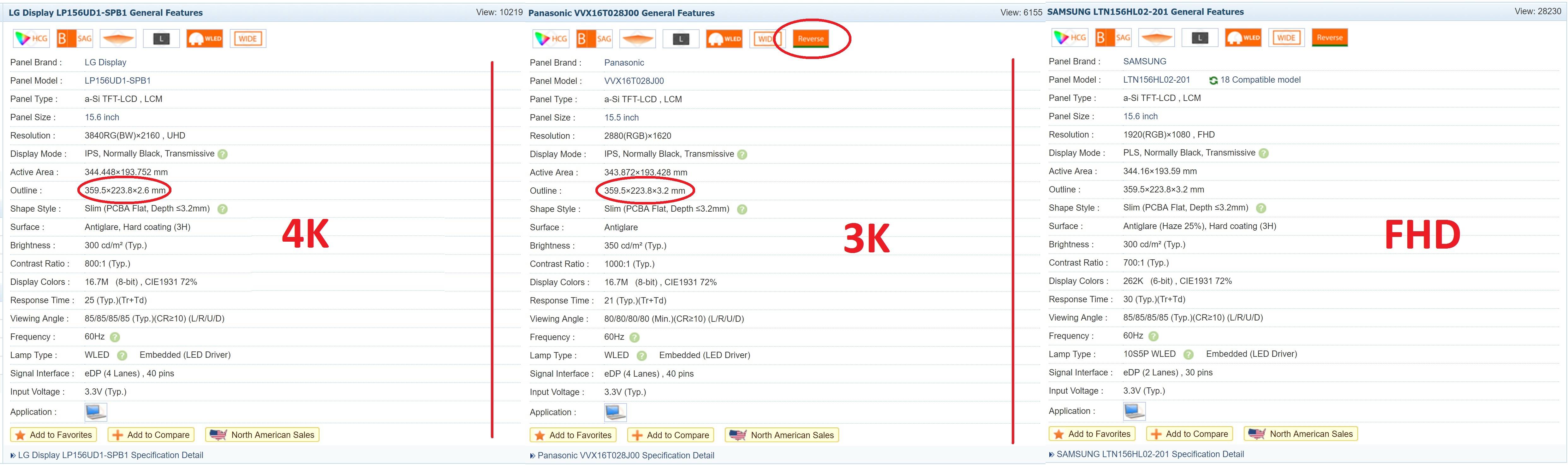Image resolution: width=1568 pixels, height=465 pixels.
Task: Click the SAG badge in the LG Display panel
Action: [x=75, y=38]
